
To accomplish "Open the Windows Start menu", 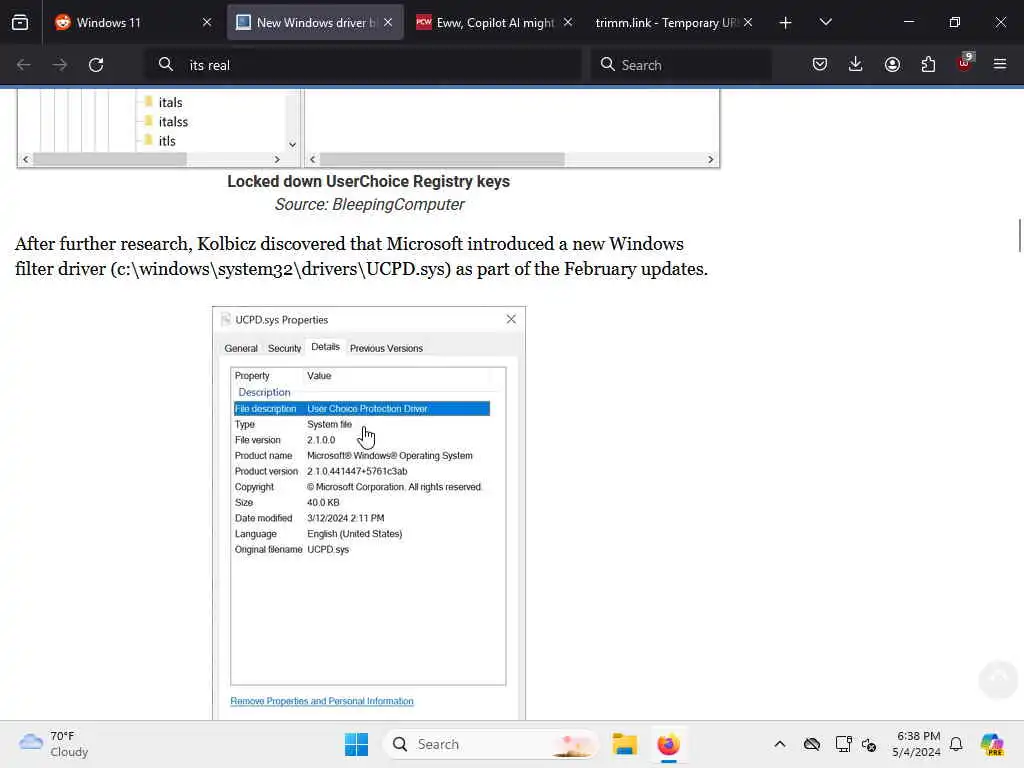I will pos(357,744).
